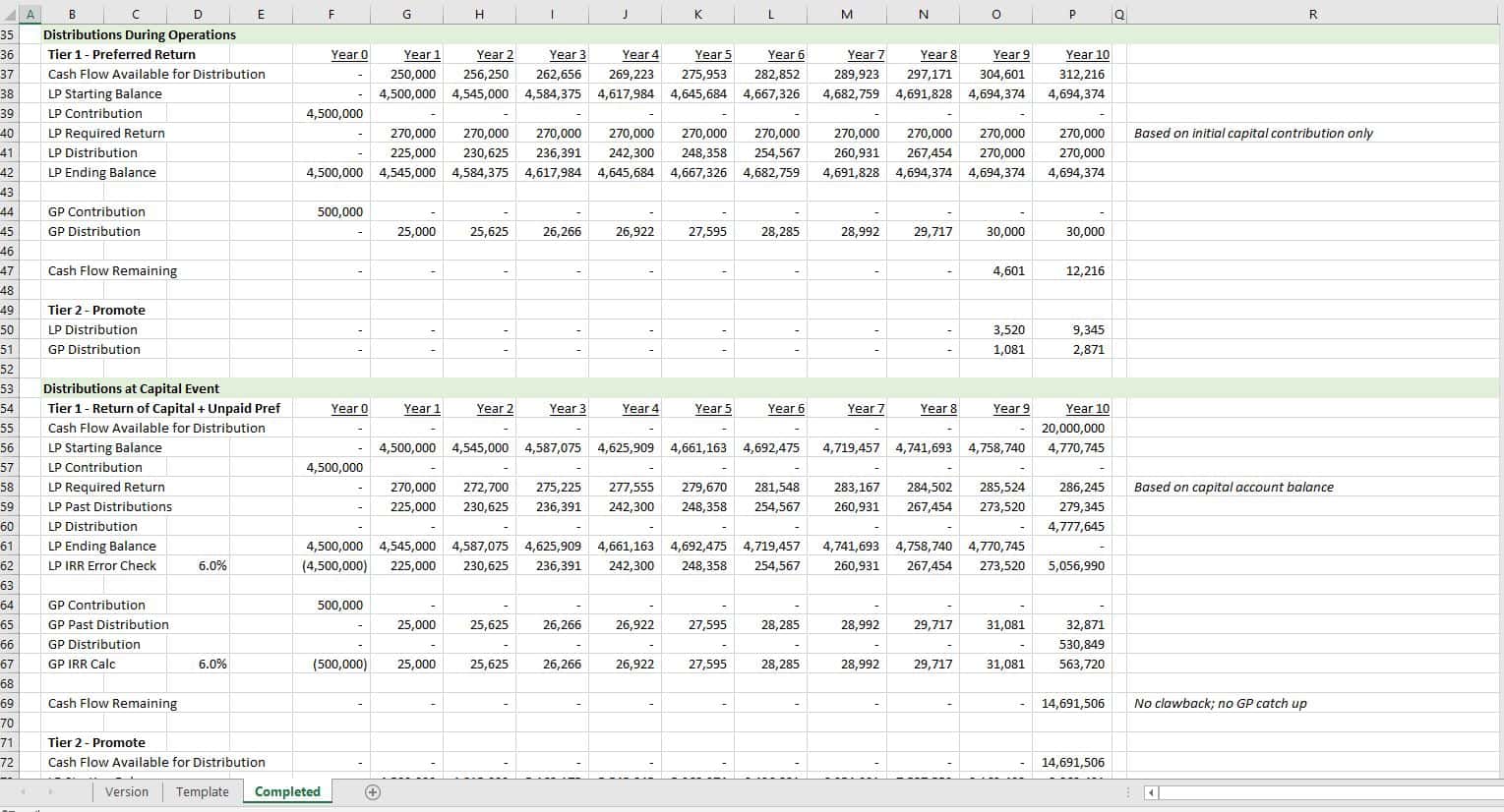The height and width of the screenshot is (812, 1504).
Task: Select row 62 header
Action: tap(9, 565)
